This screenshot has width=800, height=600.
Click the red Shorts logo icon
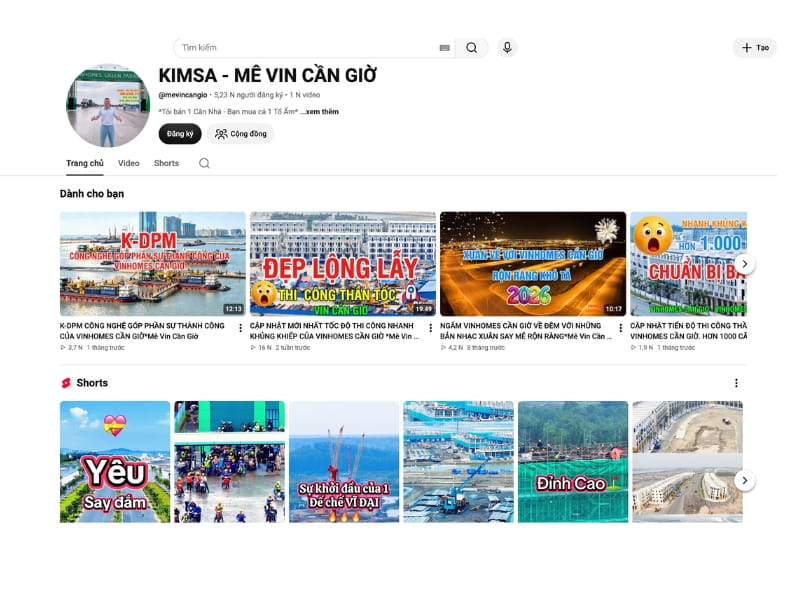66,383
